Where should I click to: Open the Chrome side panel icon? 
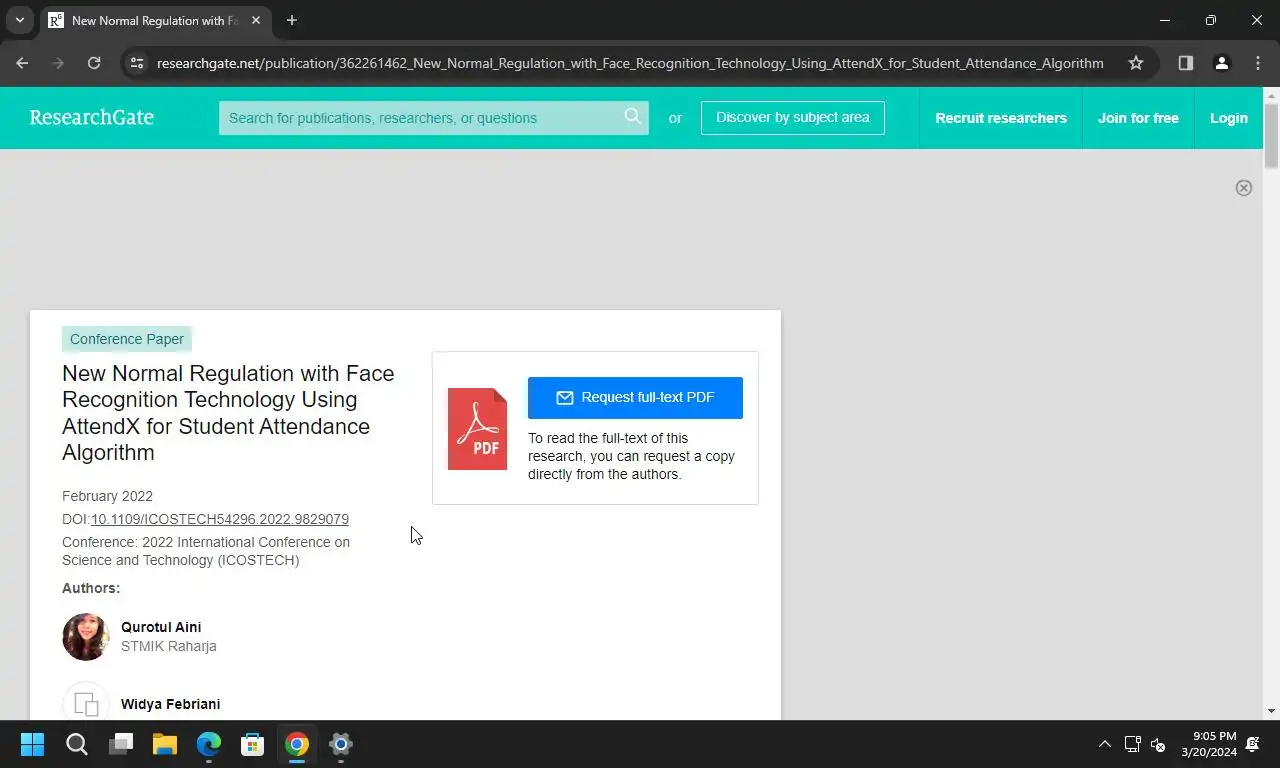(1185, 63)
